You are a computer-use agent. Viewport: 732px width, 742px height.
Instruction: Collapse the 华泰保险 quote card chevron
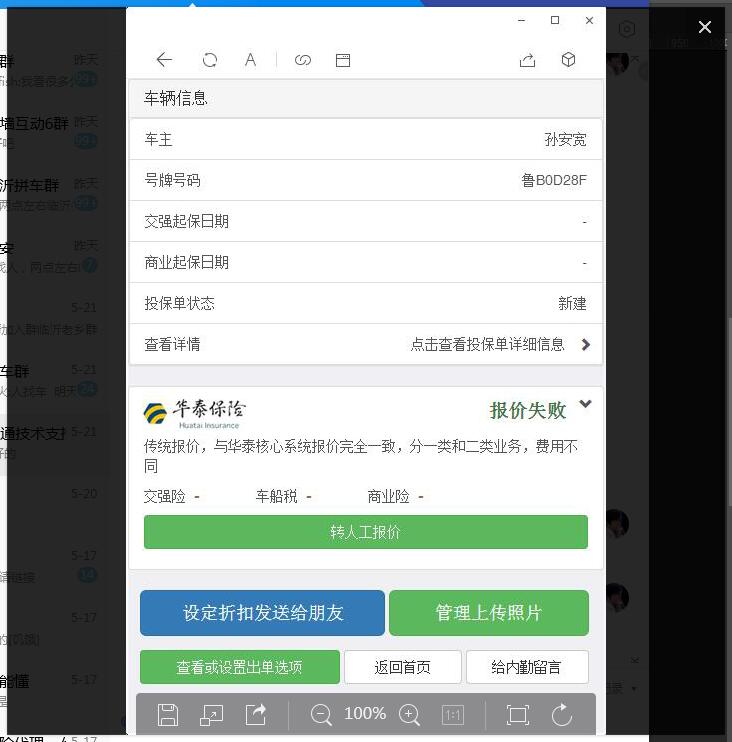point(585,404)
